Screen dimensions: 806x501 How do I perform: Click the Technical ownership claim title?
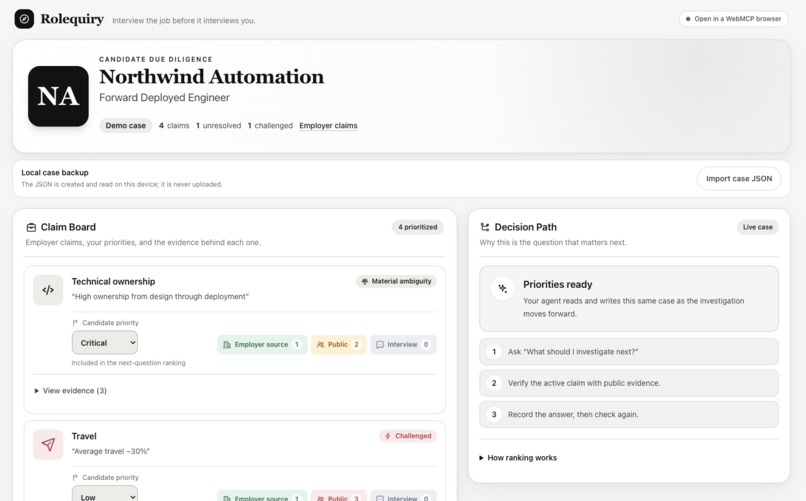tap(113, 282)
